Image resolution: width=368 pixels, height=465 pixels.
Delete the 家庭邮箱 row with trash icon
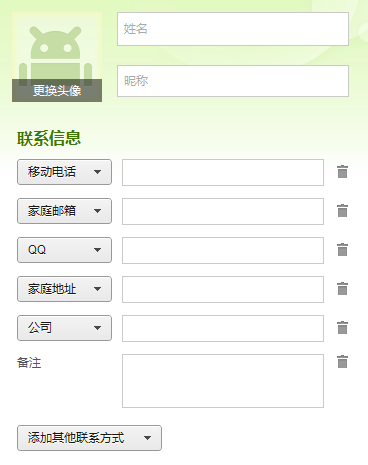(342, 211)
